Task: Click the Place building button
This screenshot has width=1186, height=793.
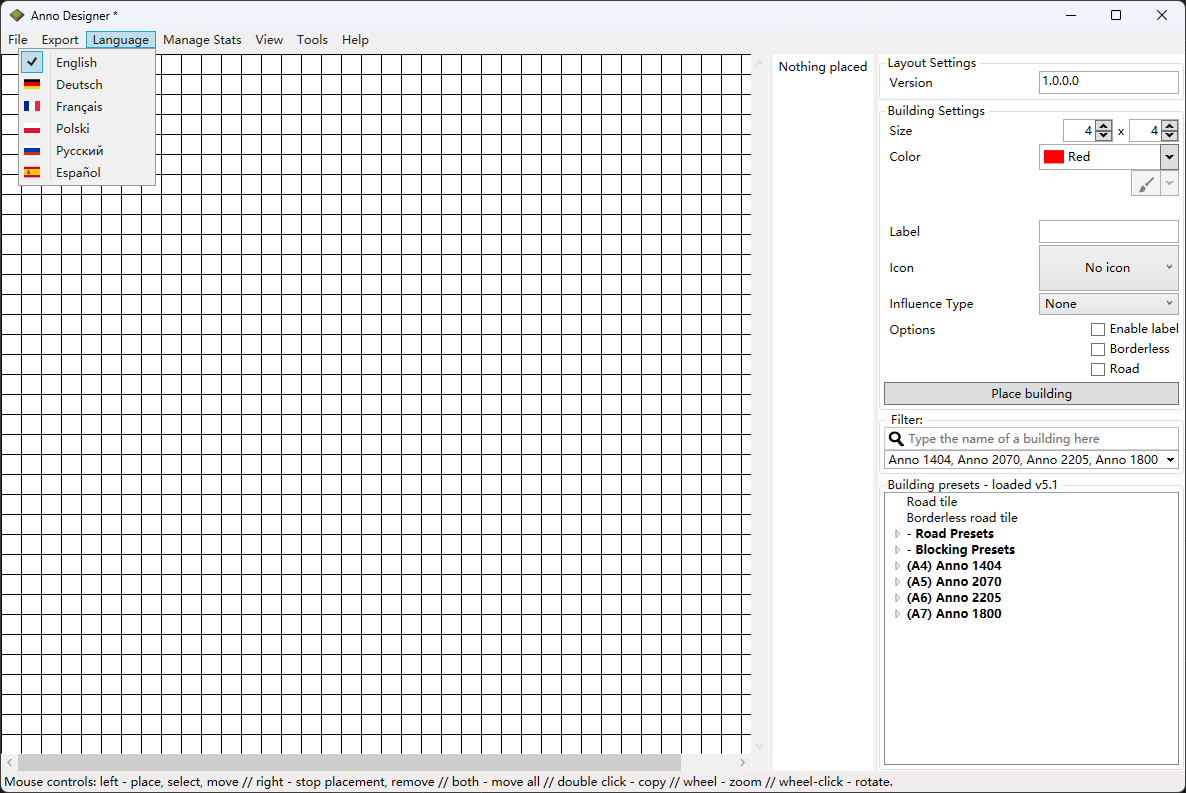Action: point(1031,393)
